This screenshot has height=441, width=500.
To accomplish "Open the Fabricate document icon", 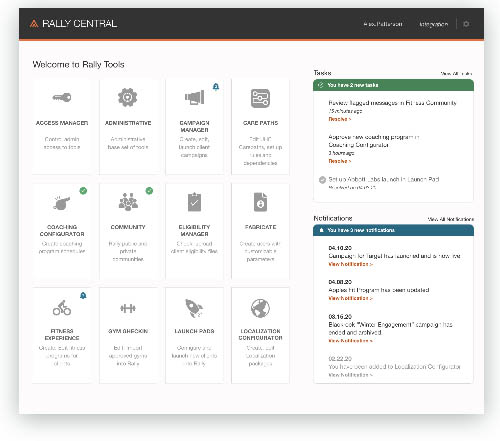I will pyautogui.click(x=260, y=202).
